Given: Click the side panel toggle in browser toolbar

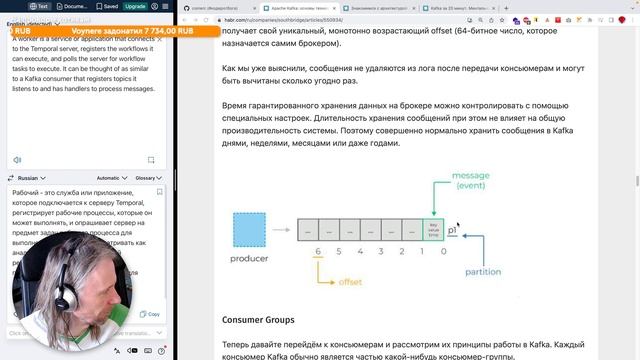Looking at the screenshot, I should click(x=611, y=20).
